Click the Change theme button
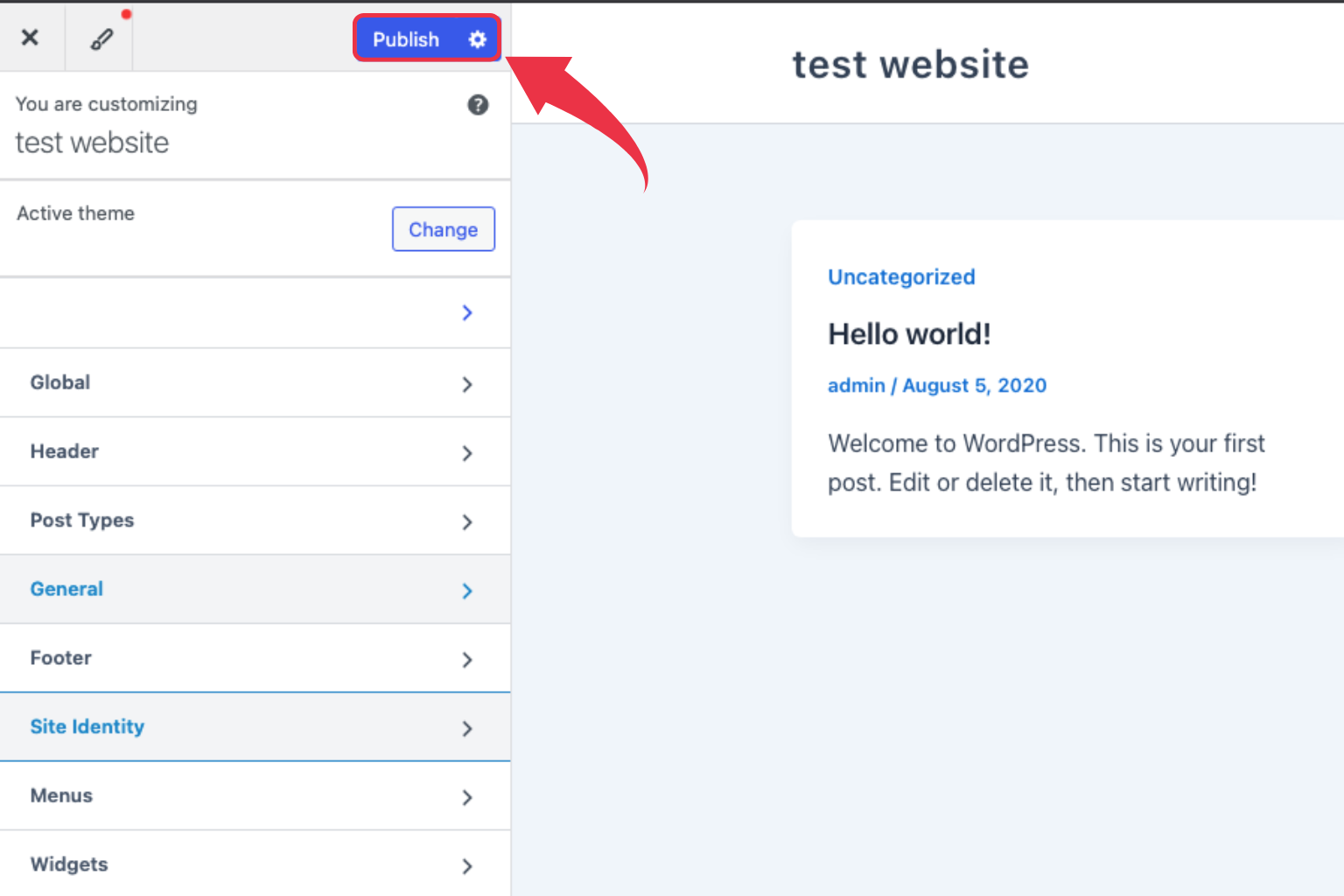1344x896 pixels. click(443, 229)
